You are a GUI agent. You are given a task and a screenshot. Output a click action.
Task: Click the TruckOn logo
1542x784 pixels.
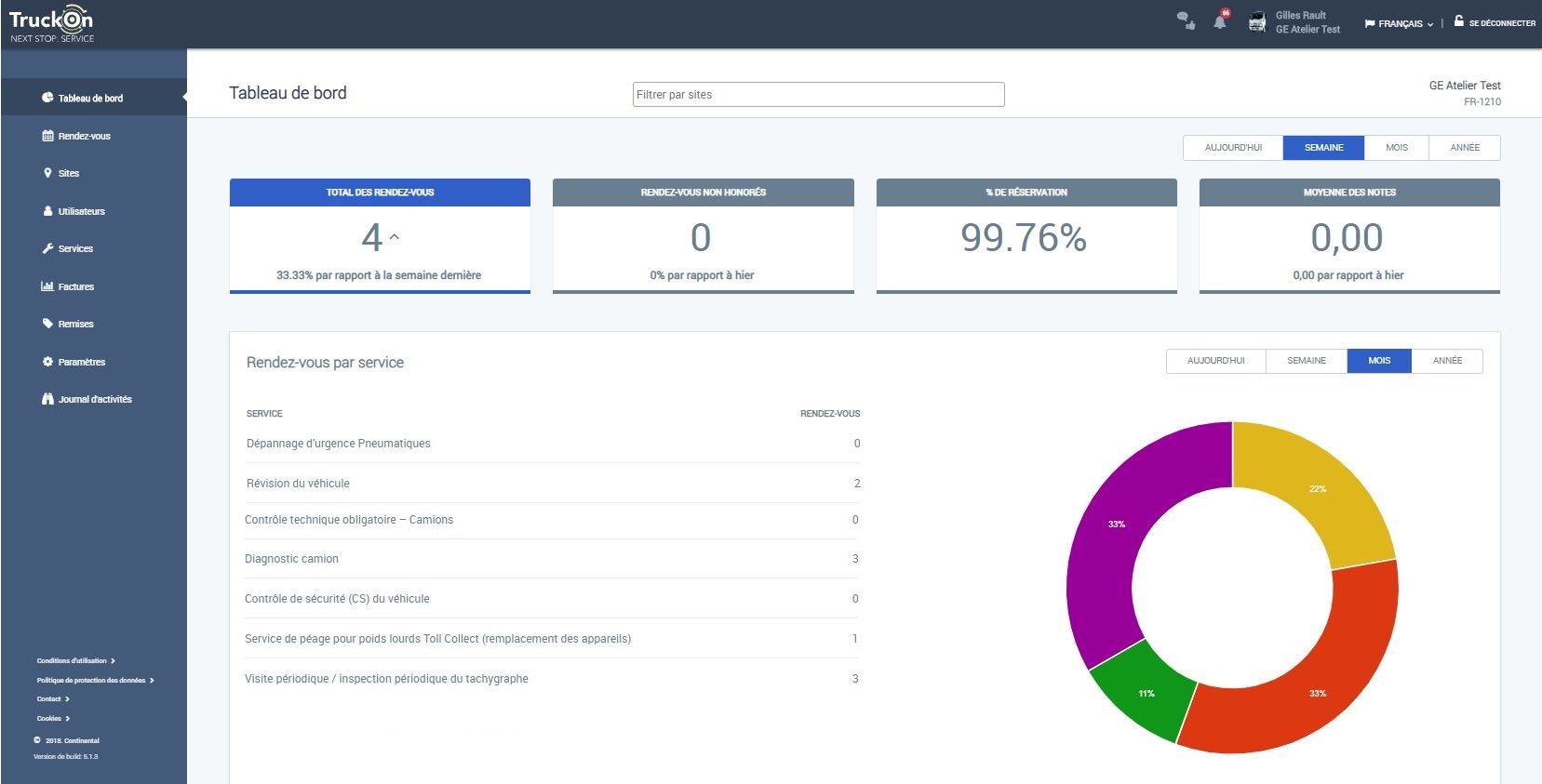[52, 25]
